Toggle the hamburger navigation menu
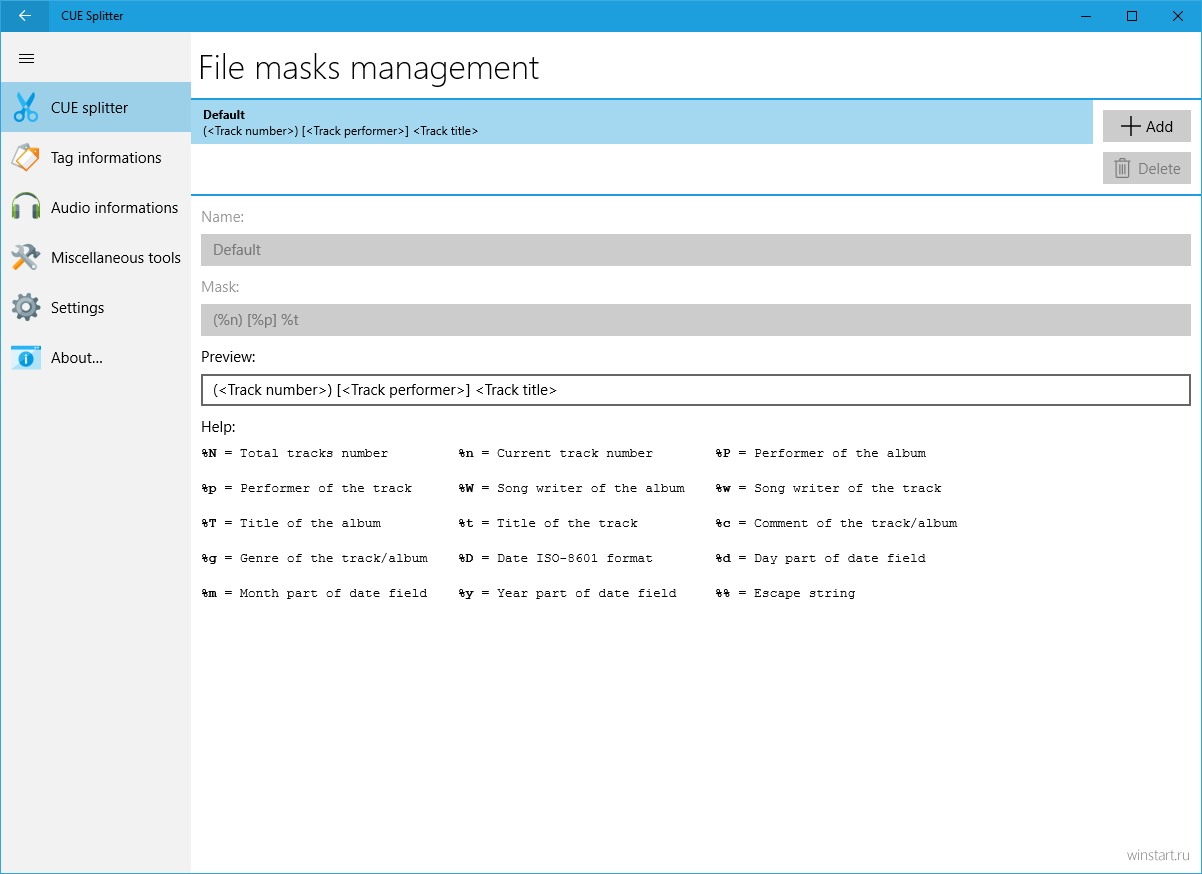The width and height of the screenshot is (1202, 874). click(x=27, y=59)
